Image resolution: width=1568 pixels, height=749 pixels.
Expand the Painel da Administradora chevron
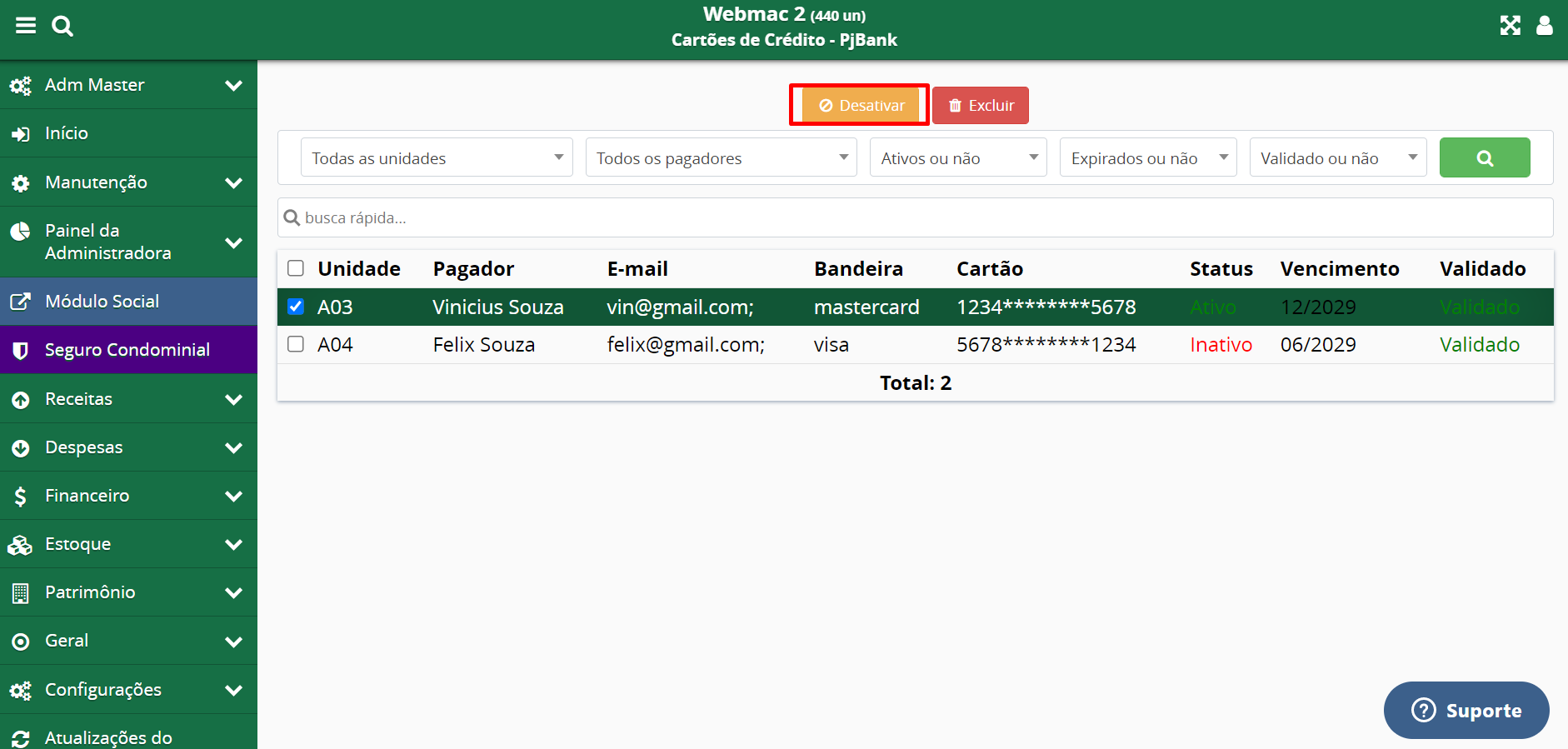click(234, 242)
